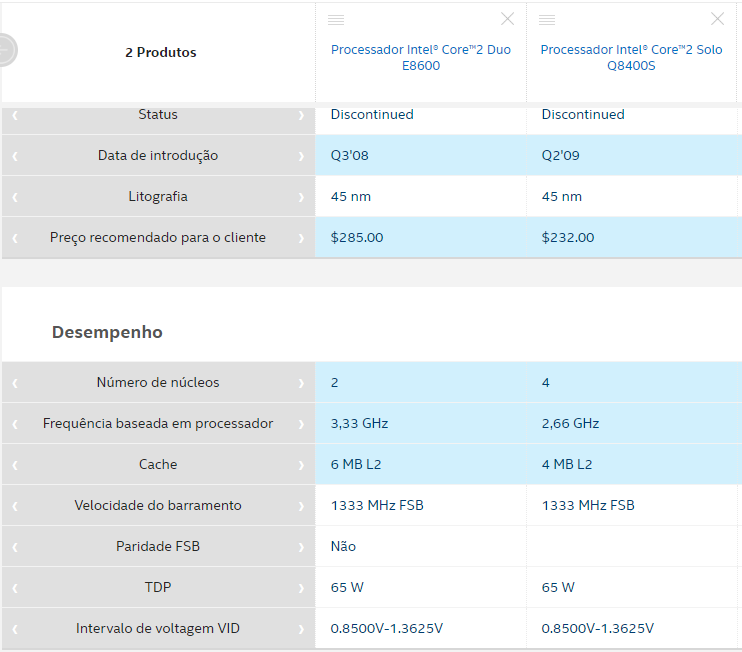Click right chevron on Data de introdução row
Screen dimensions: 742x652
pos(301,156)
